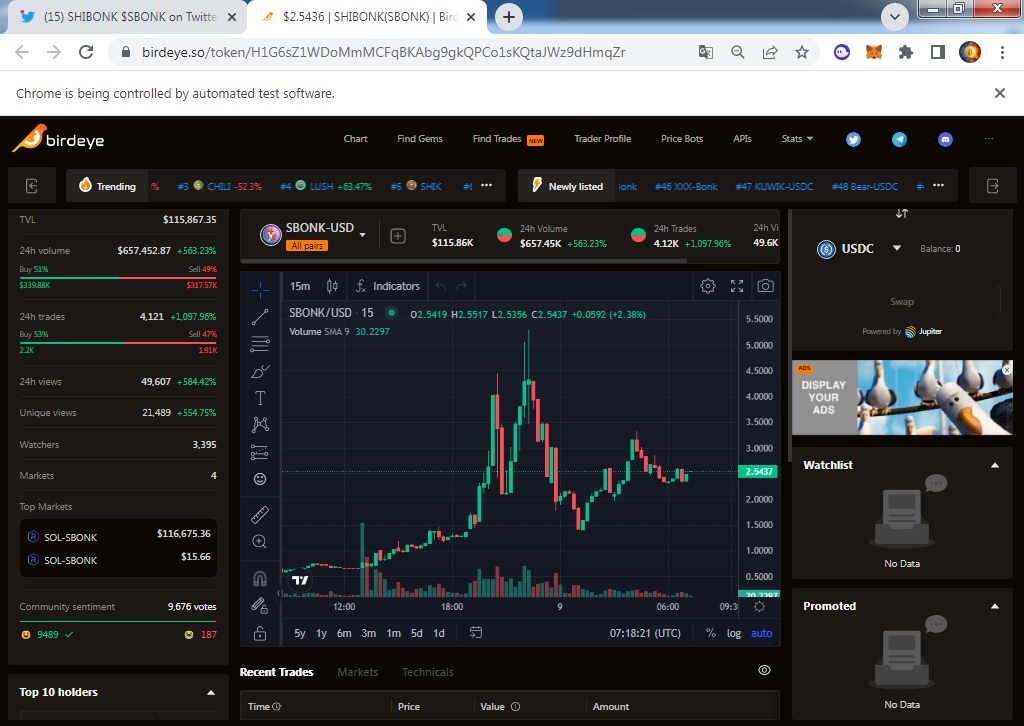Open the Trader Profile page
This screenshot has width=1024, height=726.
coord(602,138)
